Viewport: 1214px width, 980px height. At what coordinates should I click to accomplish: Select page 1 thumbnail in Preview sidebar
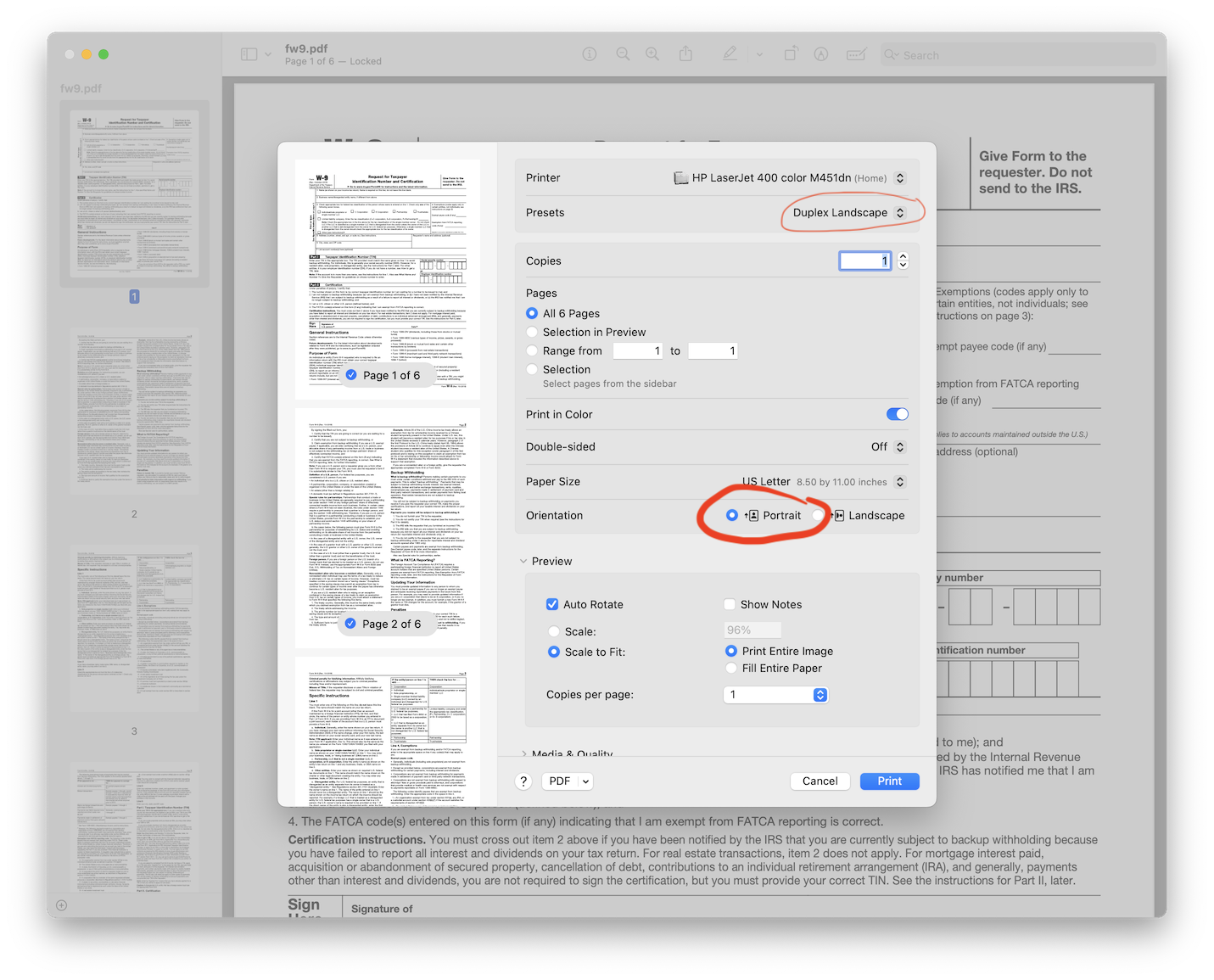(134, 193)
